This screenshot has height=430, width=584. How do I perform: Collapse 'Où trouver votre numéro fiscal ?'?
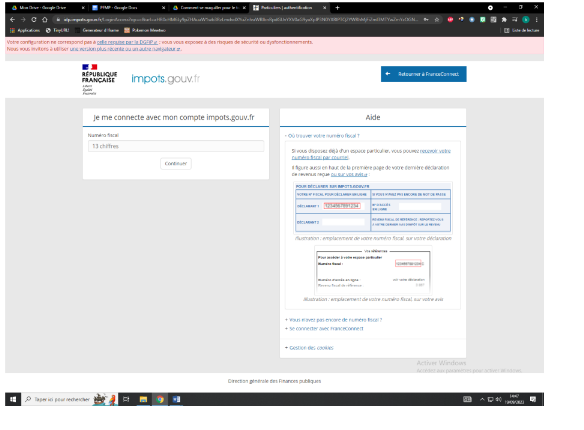[x=322, y=136]
